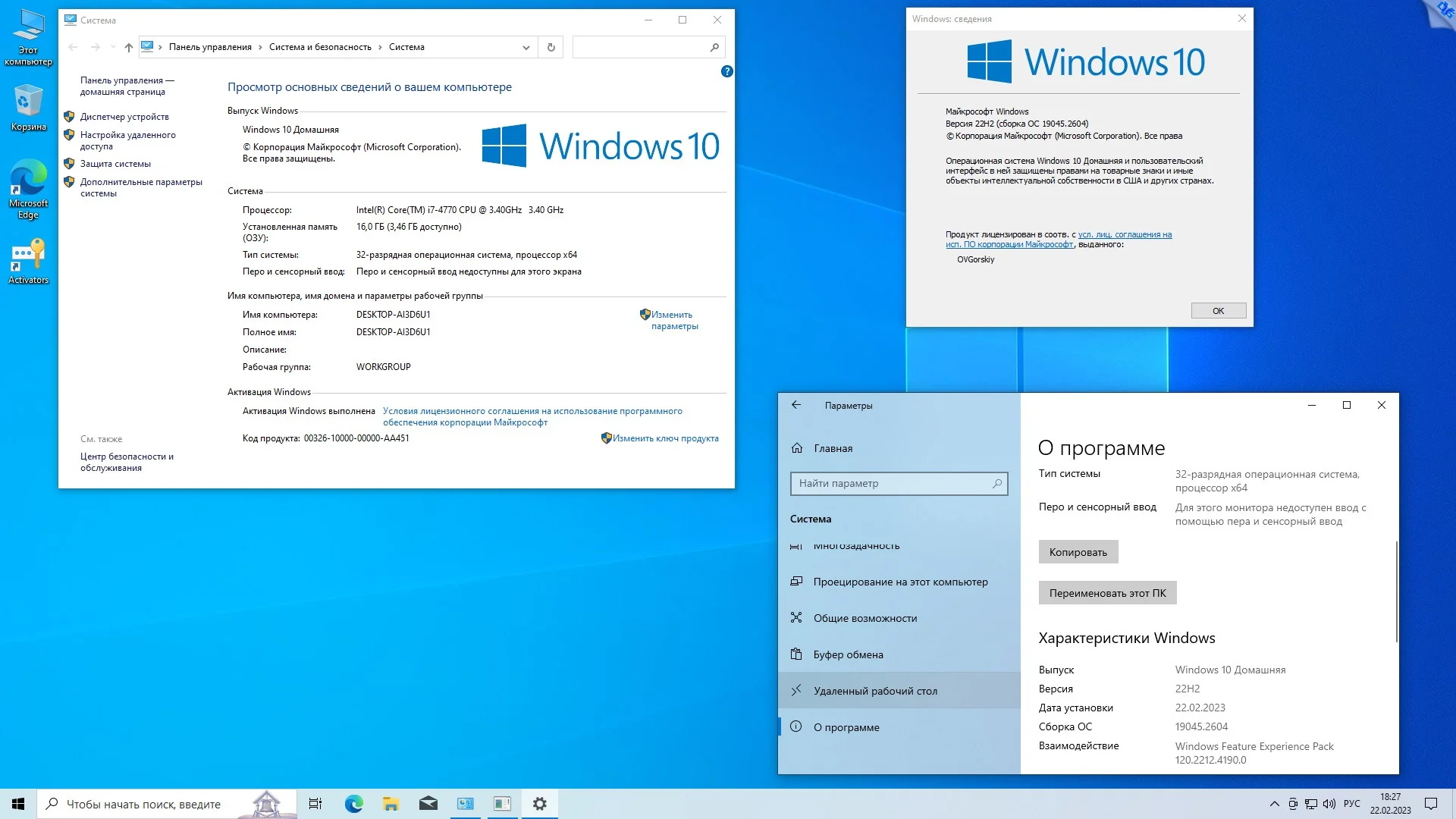1456x819 pixels.
Task: Click Change product key link
Action: (x=665, y=438)
